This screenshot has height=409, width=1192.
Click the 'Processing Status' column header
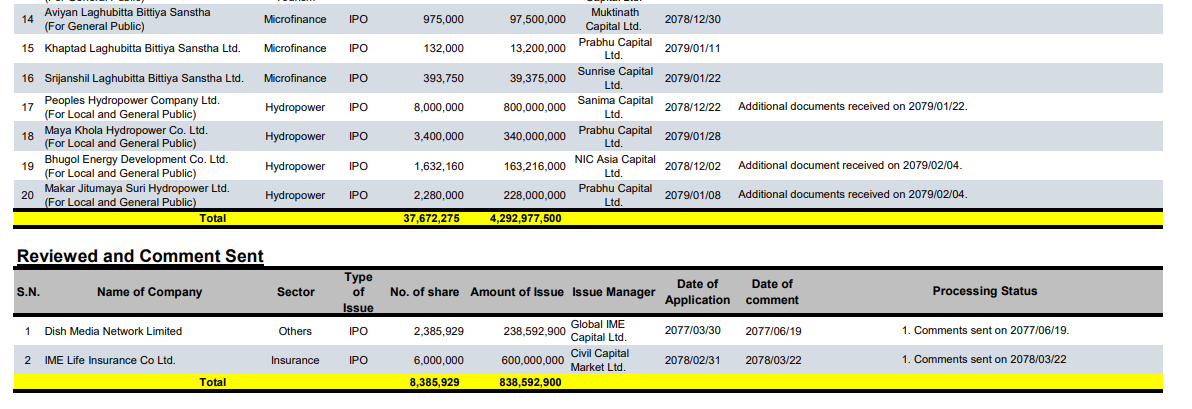tap(984, 291)
